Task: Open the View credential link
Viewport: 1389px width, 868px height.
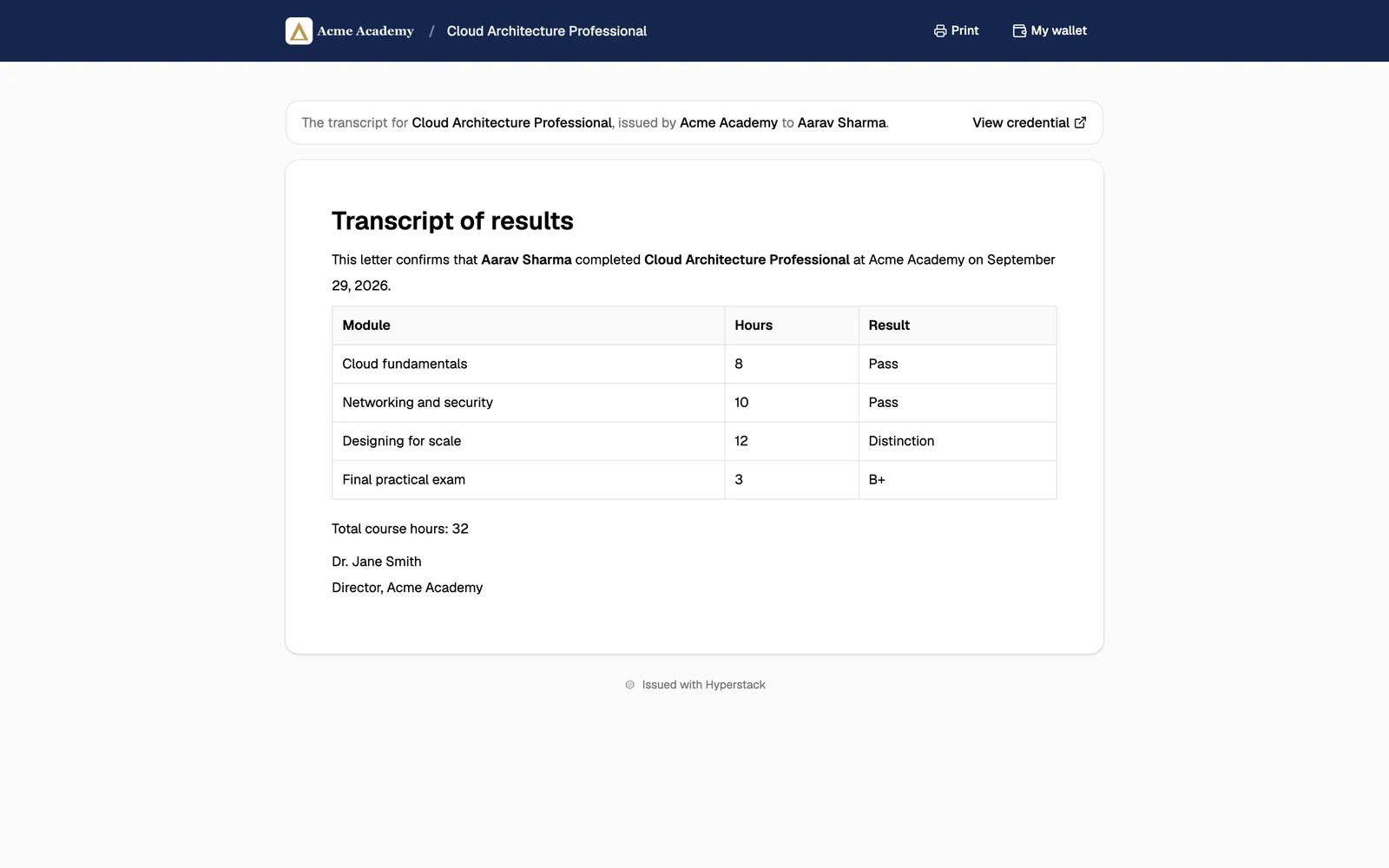Action: tap(1030, 122)
